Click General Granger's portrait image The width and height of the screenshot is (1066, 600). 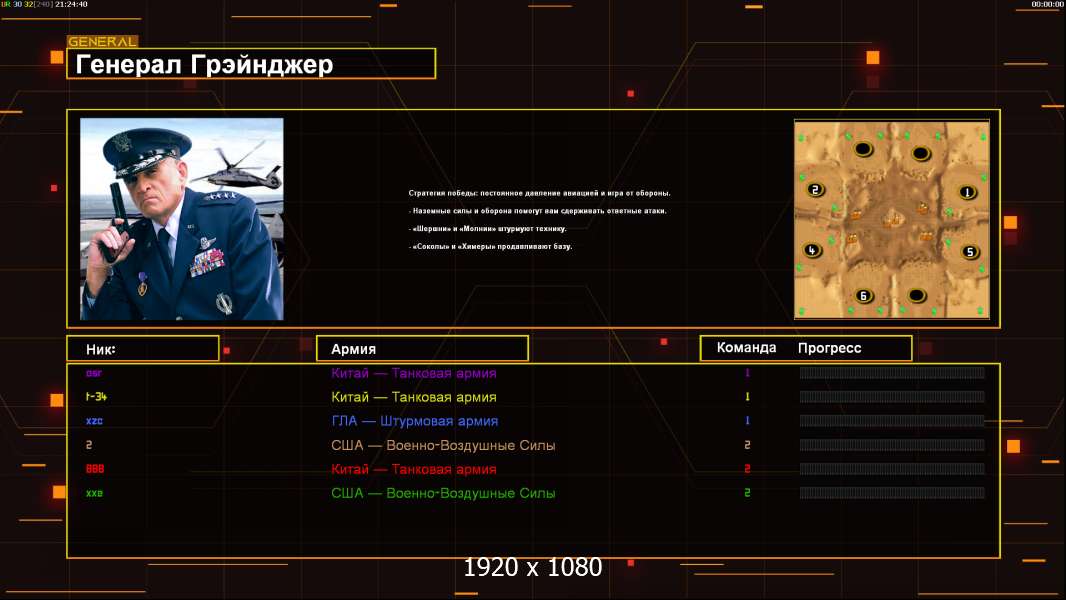pyautogui.click(x=181, y=219)
